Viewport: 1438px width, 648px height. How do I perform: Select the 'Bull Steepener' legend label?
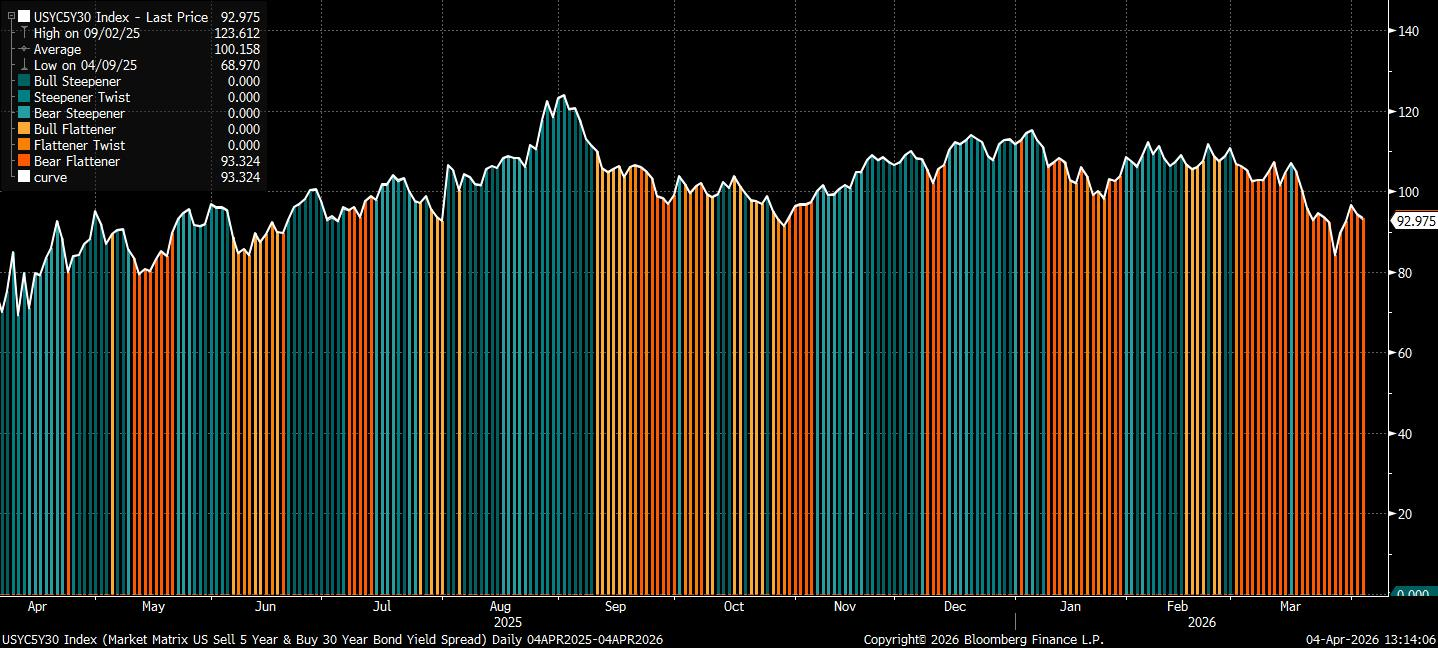click(x=77, y=81)
